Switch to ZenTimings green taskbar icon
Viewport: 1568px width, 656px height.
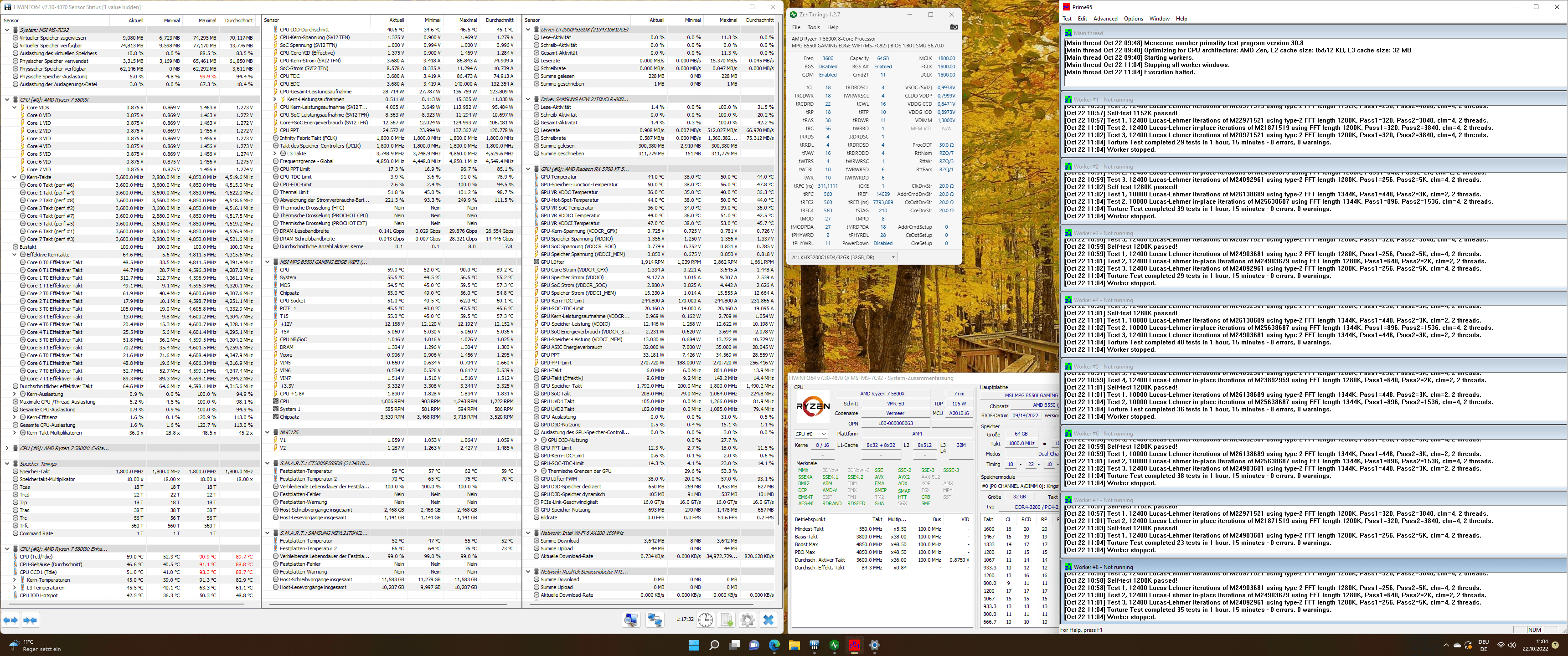pos(835,645)
